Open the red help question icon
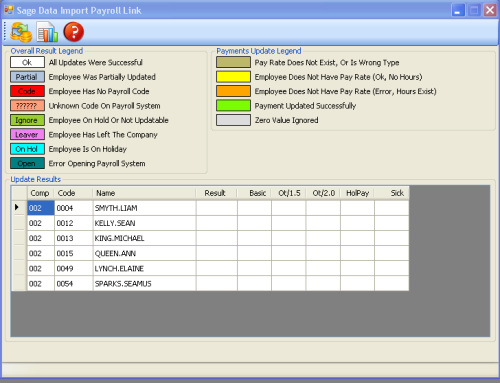 (x=73, y=32)
